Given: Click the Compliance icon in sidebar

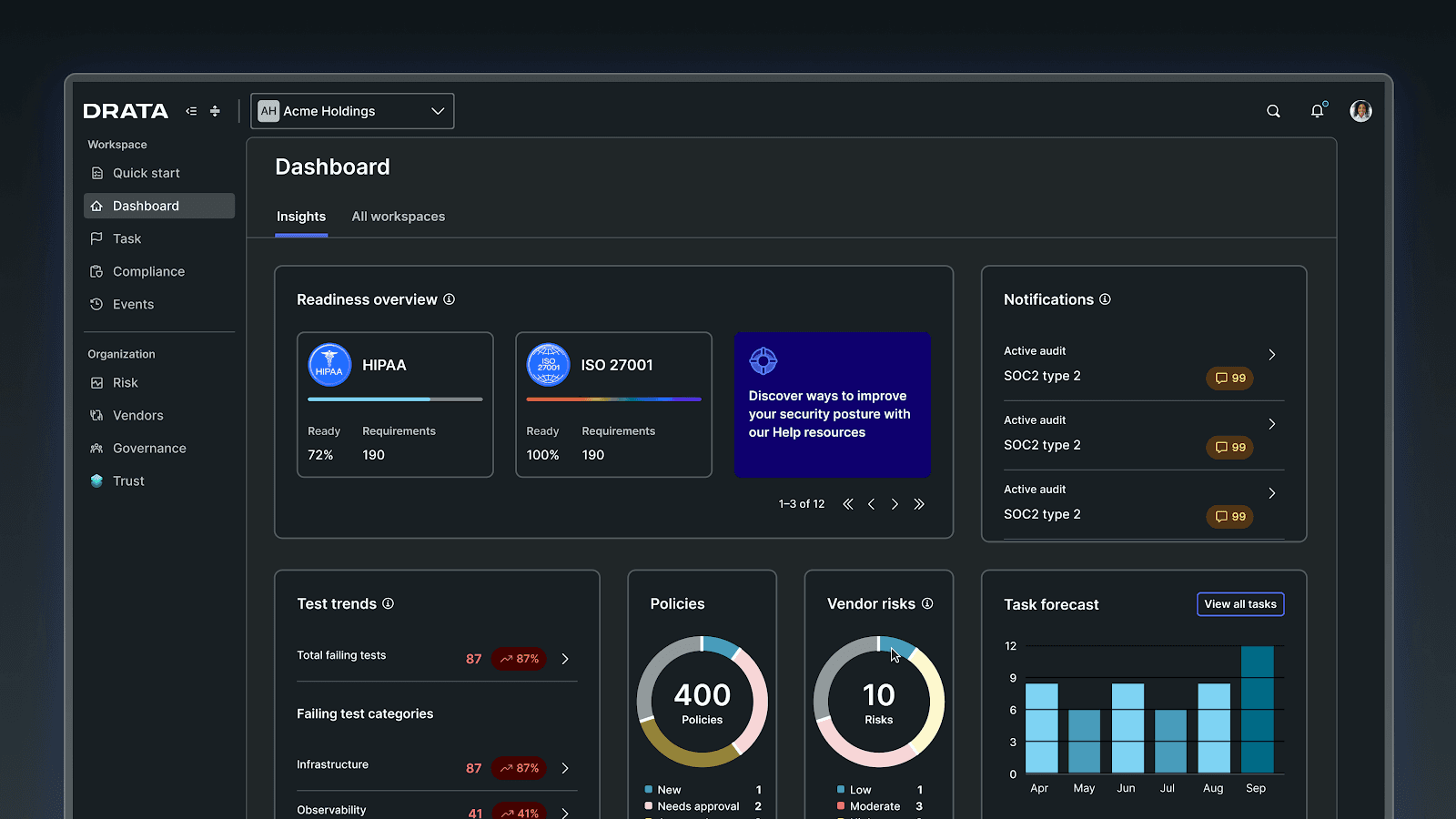Looking at the screenshot, I should click(x=96, y=271).
